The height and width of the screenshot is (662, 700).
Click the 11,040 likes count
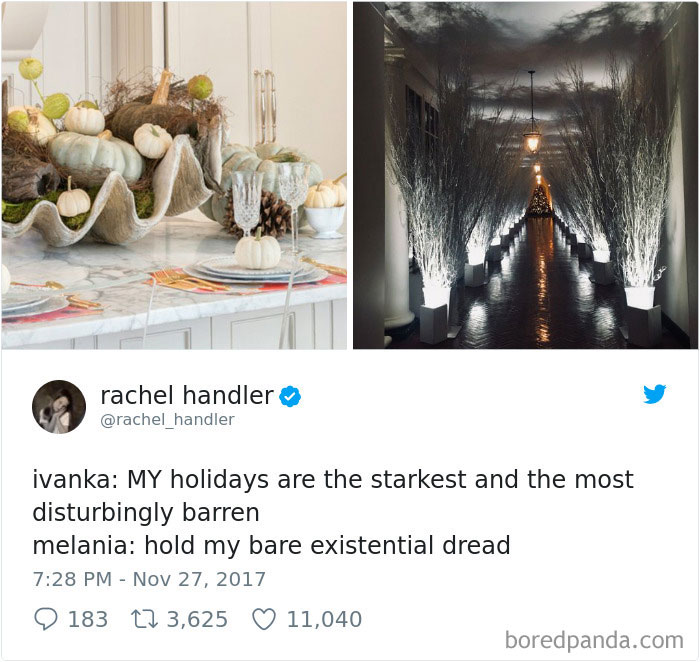point(325,619)
